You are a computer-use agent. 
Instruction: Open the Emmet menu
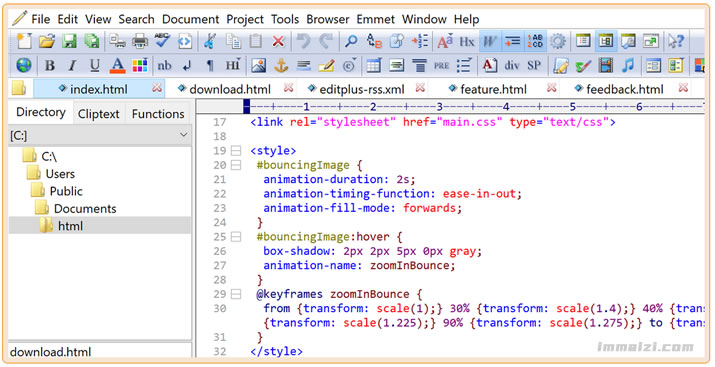[x=375, y=19]
